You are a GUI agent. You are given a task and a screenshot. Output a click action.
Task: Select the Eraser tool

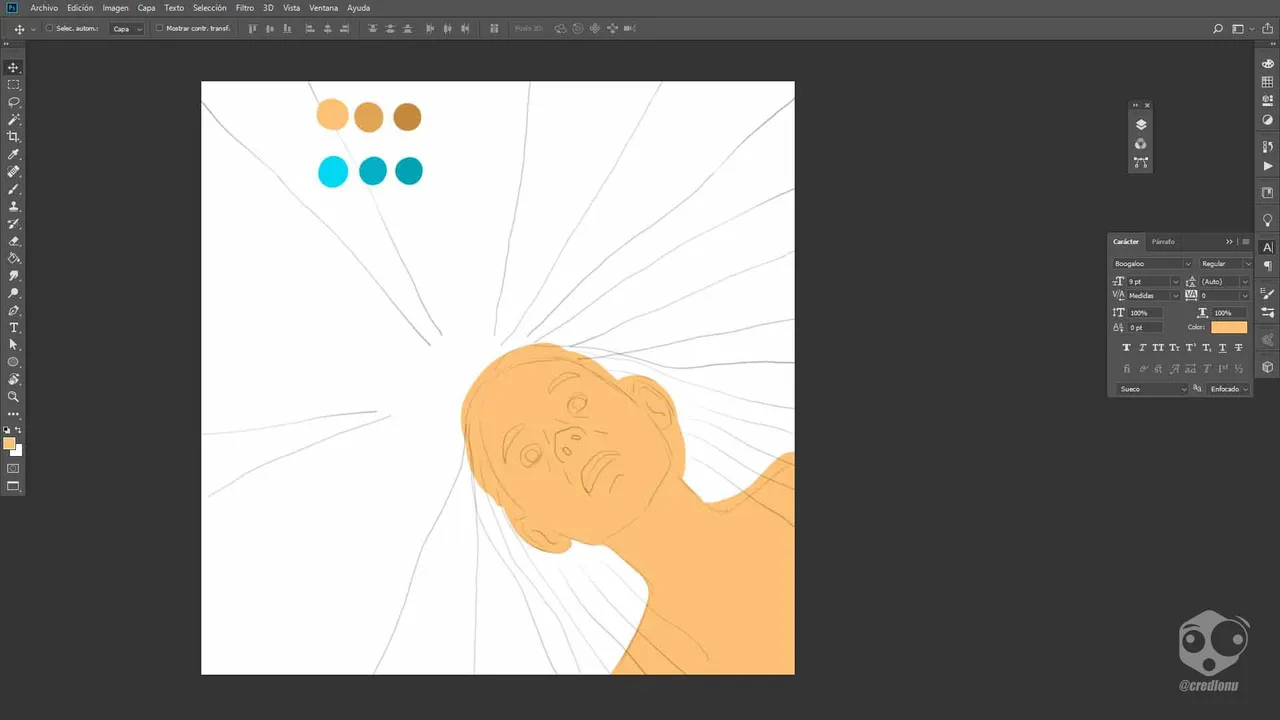click(x=14, y=241)
